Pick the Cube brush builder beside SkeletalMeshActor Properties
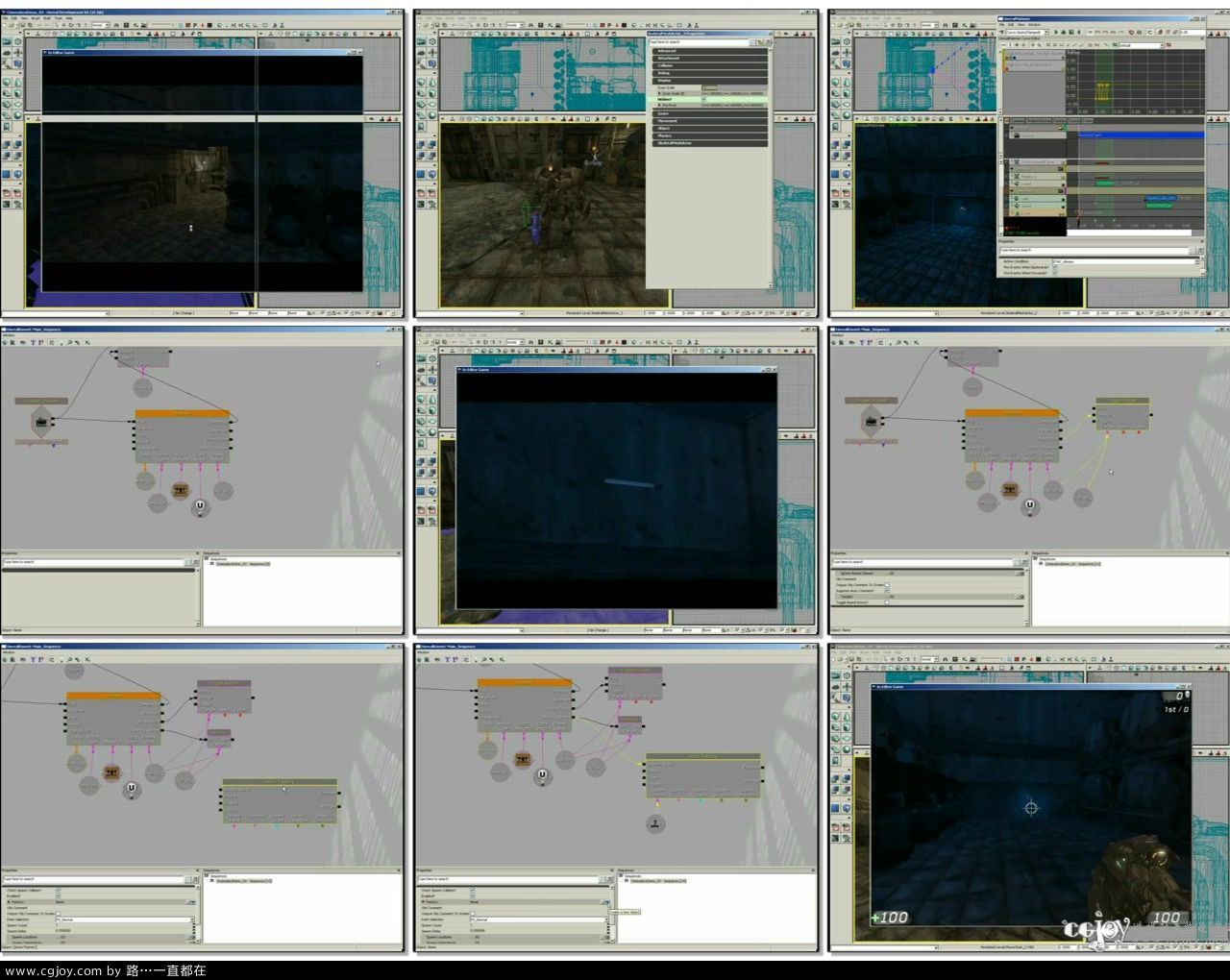Screen dimensions: 1230x980 tap(421, 82)
